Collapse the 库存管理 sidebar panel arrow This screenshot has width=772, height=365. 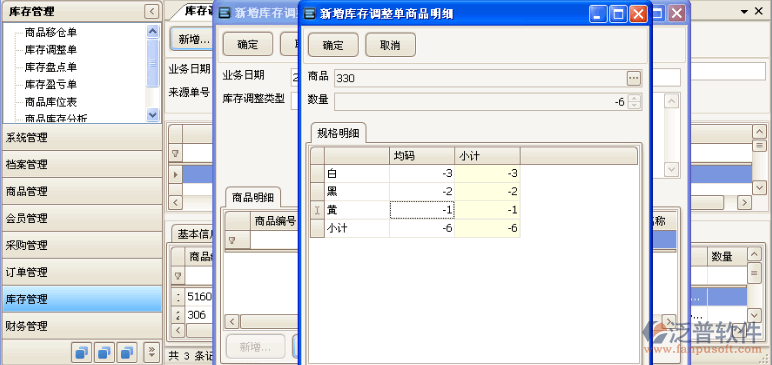point(152,11)
